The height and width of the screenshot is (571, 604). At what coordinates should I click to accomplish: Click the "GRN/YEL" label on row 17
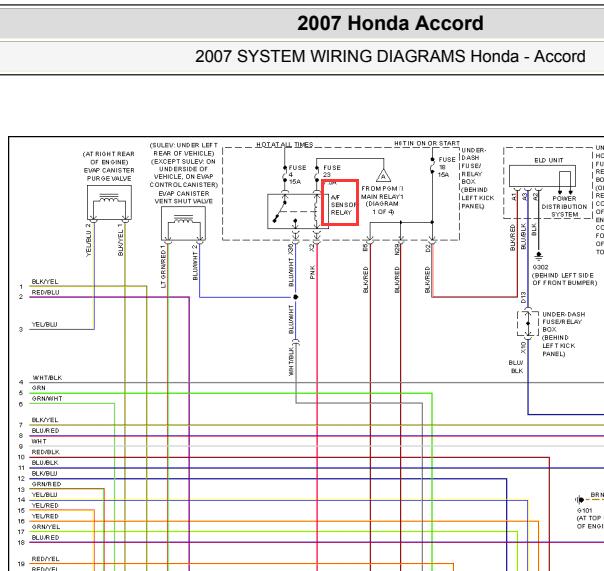click(46, 527)
